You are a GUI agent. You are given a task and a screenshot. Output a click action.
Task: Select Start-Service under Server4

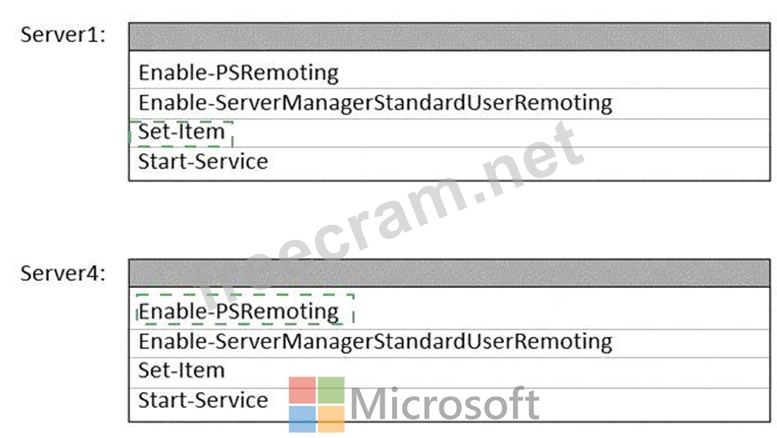coord(203,401)
